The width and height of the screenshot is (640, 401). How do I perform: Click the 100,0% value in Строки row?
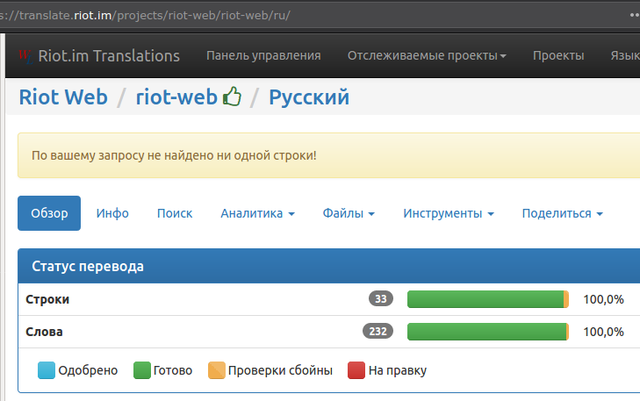pos(603,299)
